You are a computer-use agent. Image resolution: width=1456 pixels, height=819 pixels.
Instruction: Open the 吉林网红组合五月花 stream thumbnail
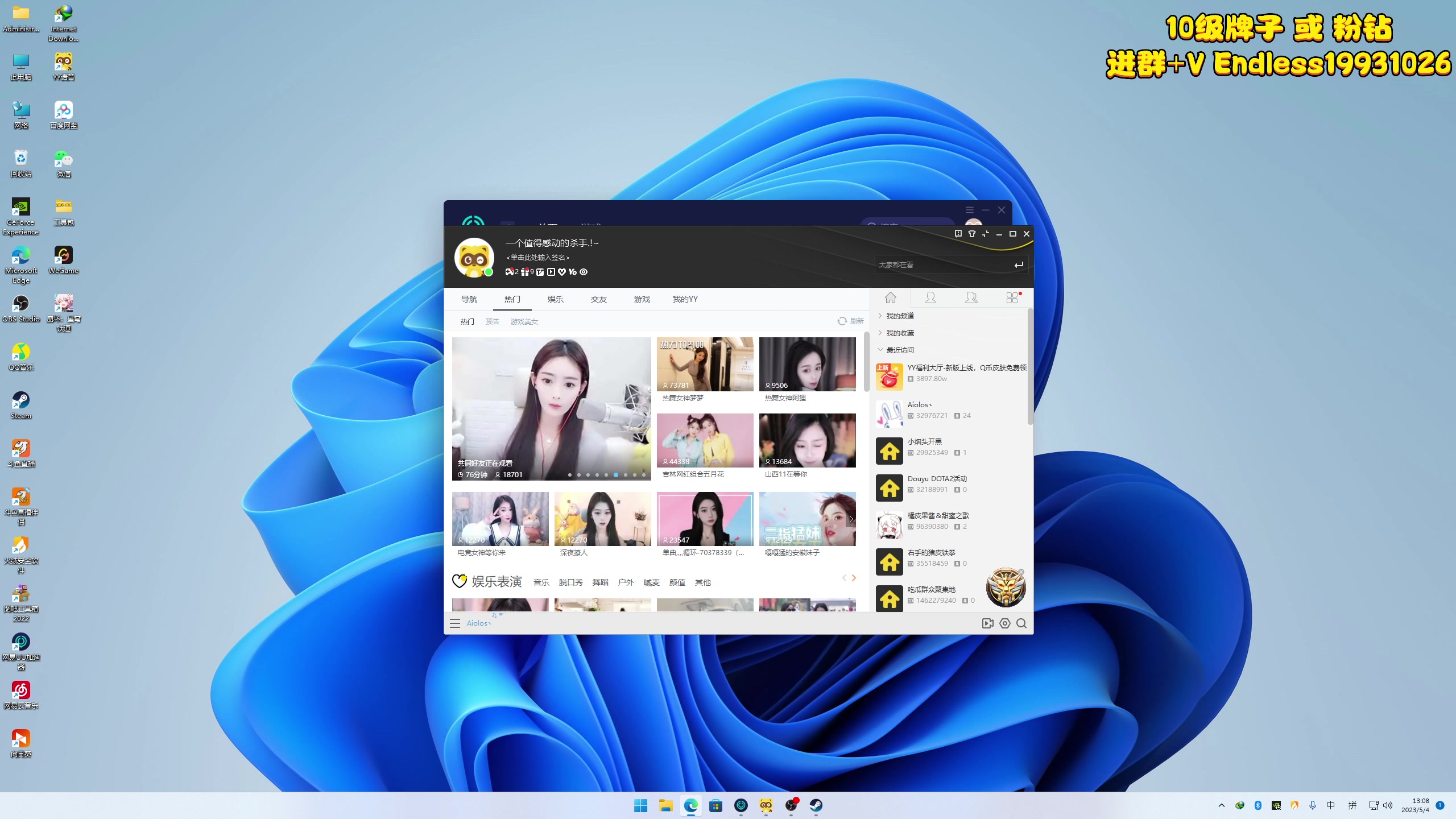[705, 440]
